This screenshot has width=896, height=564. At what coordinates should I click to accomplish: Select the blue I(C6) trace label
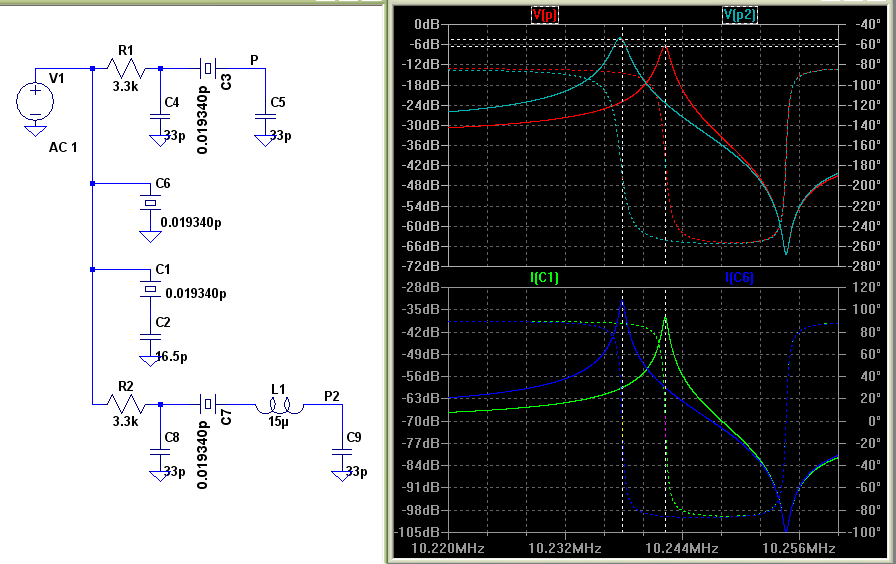pyautogui.click(x=739, y=277)
